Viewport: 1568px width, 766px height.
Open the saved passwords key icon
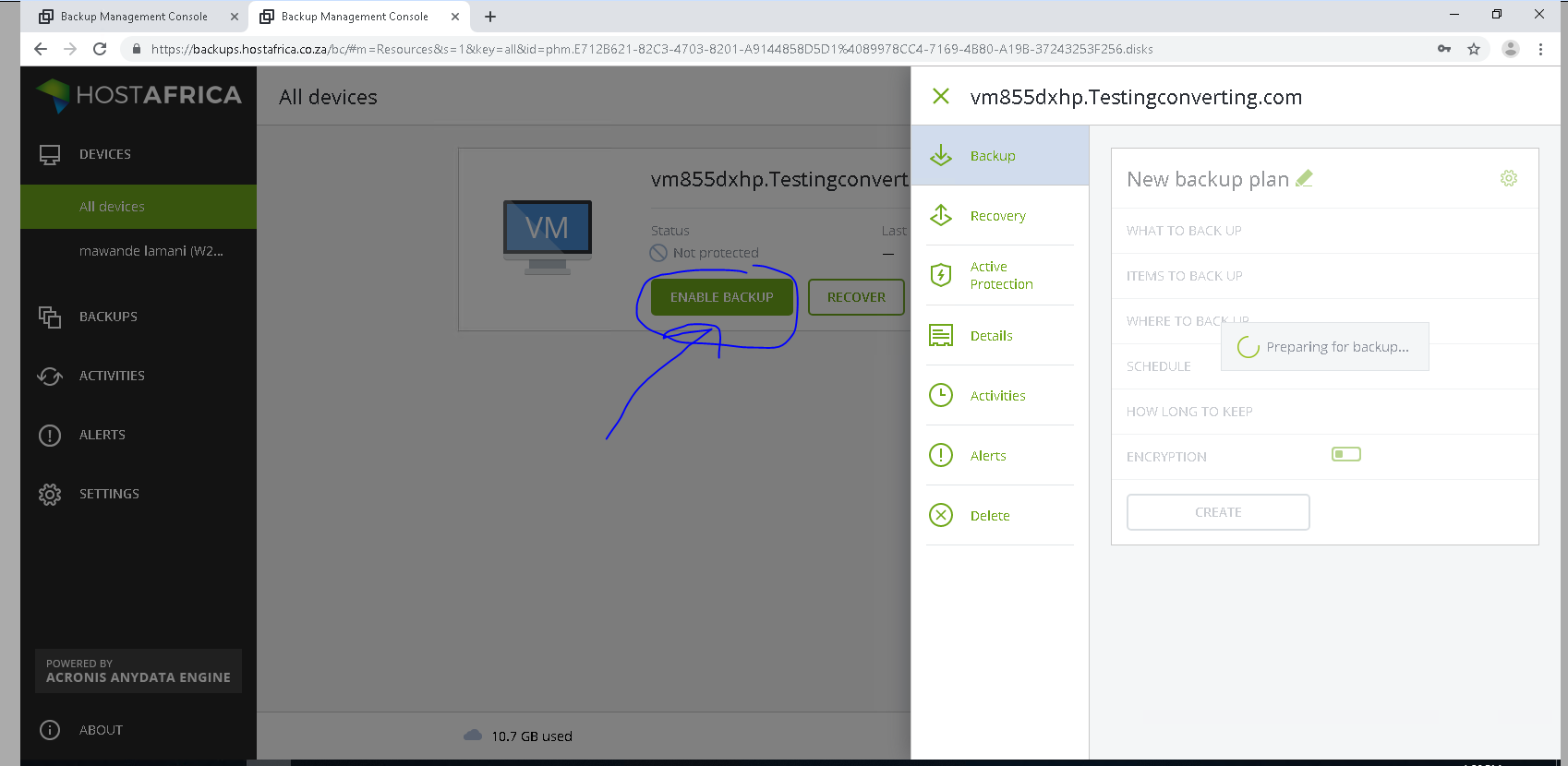click(1444, 49)
